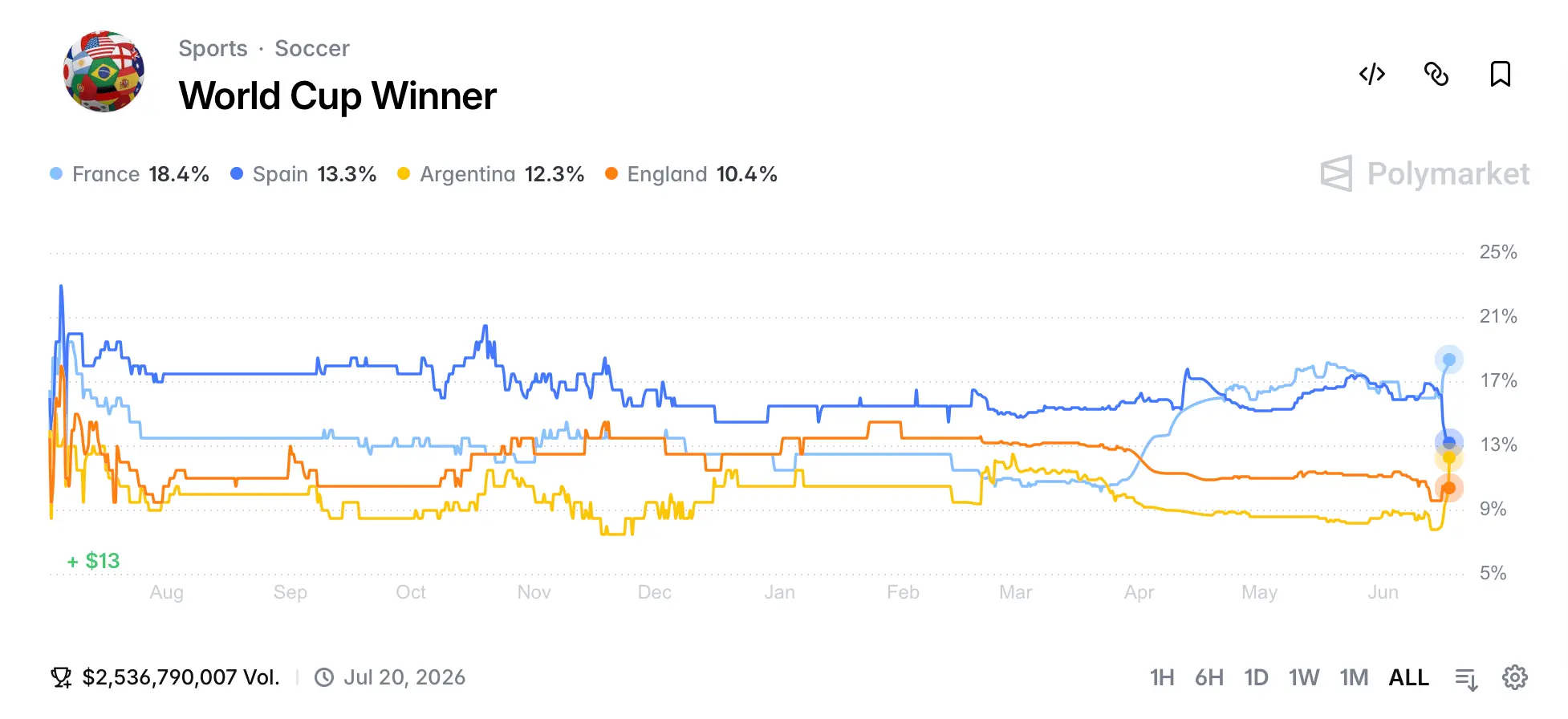The height and width of the screenshot is (719, 1568).
Task: Select the 6H time range
Action: [x=1209, y=678]
